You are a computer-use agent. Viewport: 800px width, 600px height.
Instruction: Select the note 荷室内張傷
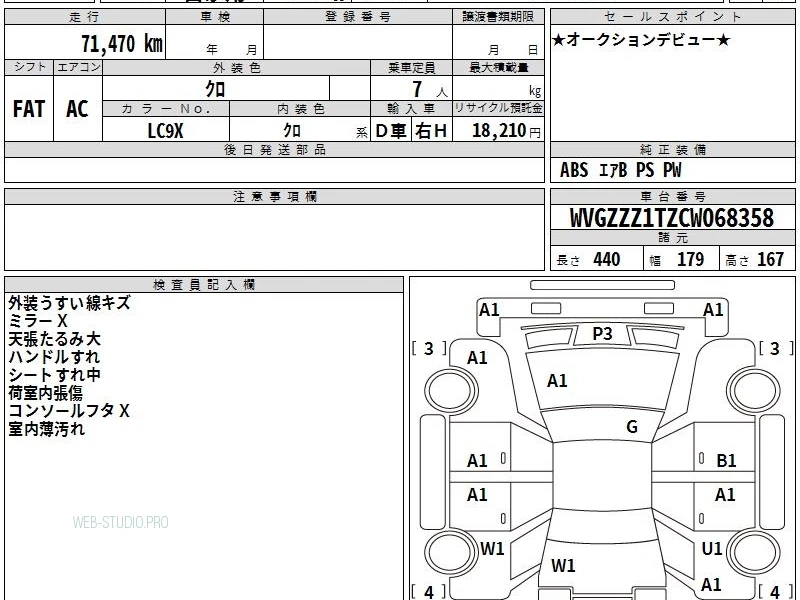point(45,393)
